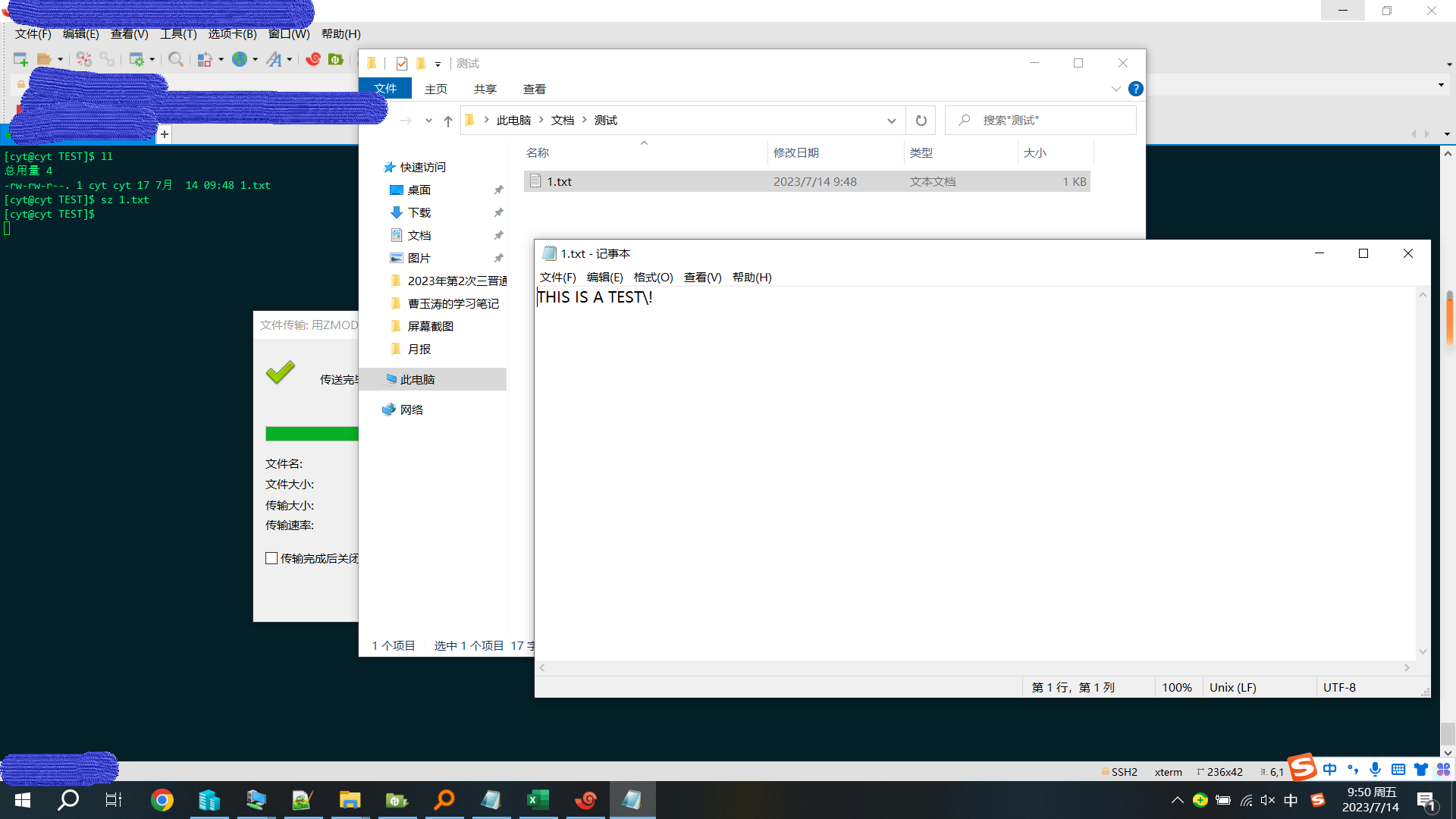Click the checkmark properties icon in Explorer title bar

(402, 64)
